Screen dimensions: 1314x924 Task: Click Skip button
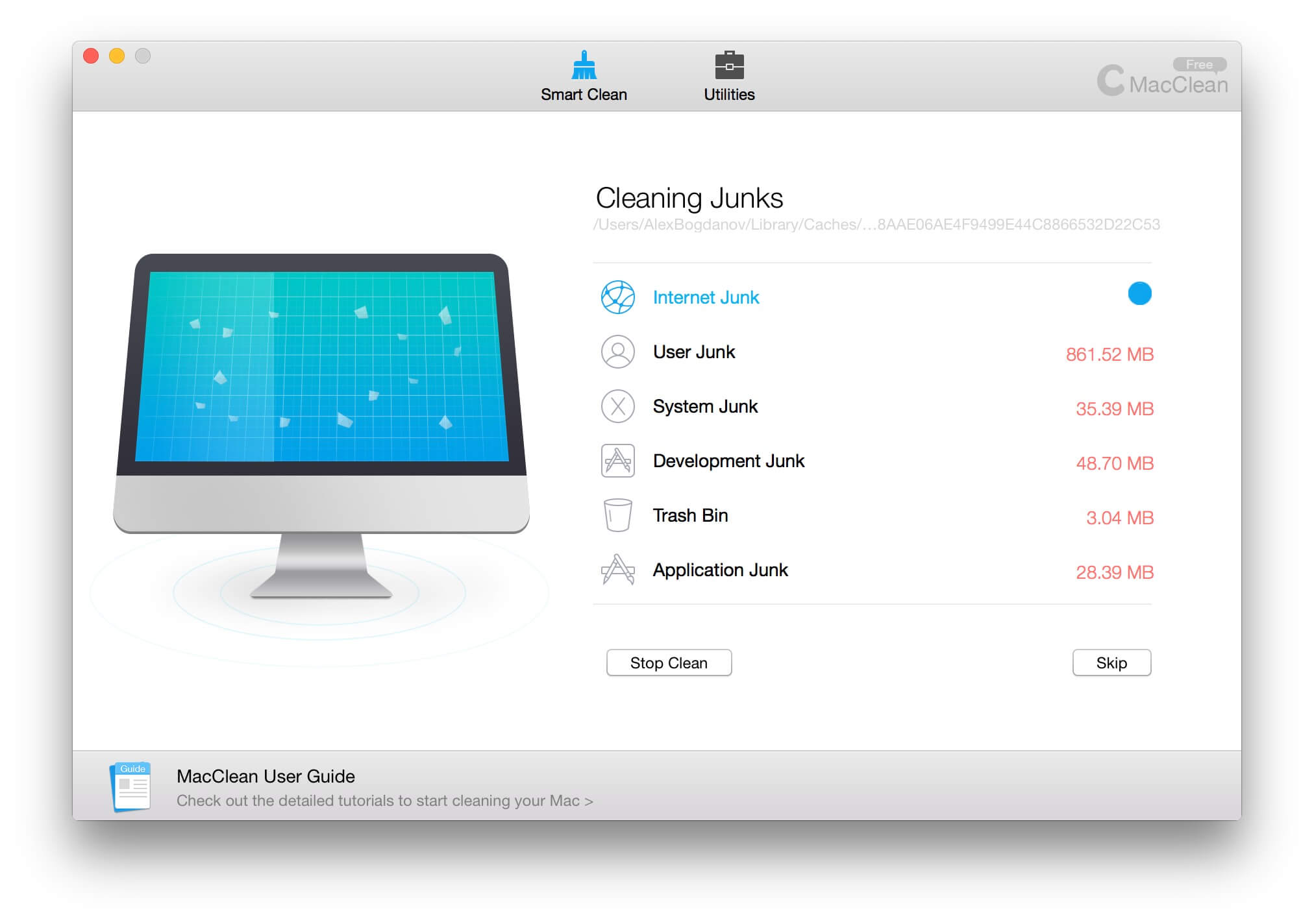[x=1112, y=663]
